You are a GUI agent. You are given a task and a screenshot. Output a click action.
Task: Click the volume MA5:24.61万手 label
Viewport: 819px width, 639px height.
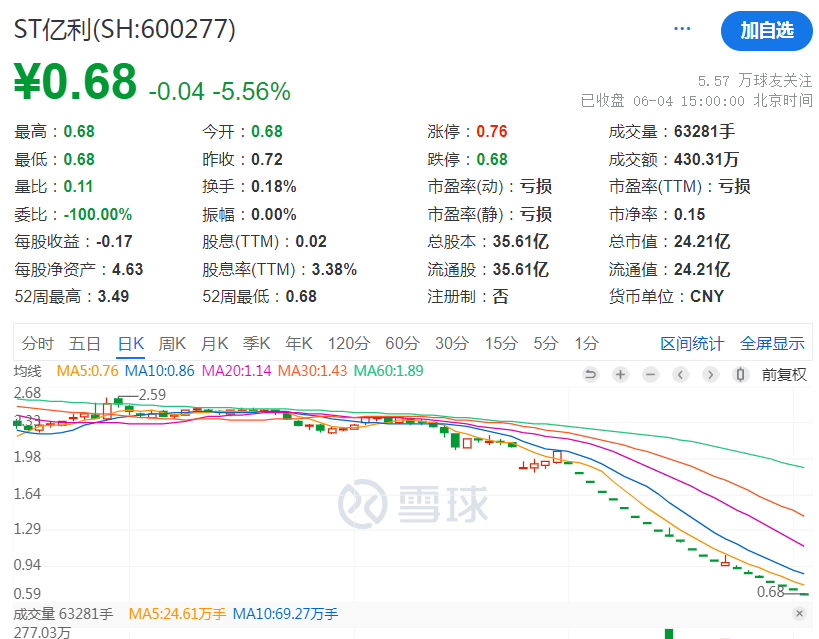pyautogui.click(x=177, y=613)
